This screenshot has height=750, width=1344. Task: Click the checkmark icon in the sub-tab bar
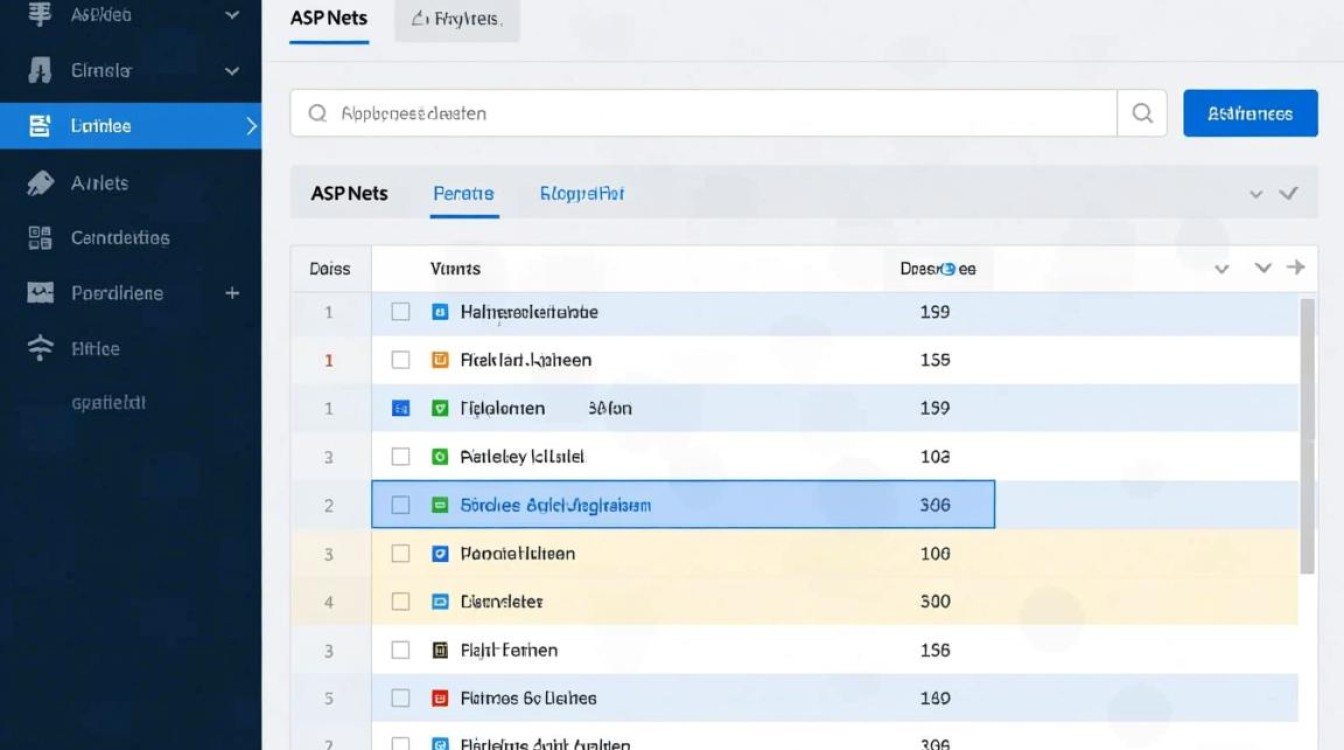[x=1289, y=193]
